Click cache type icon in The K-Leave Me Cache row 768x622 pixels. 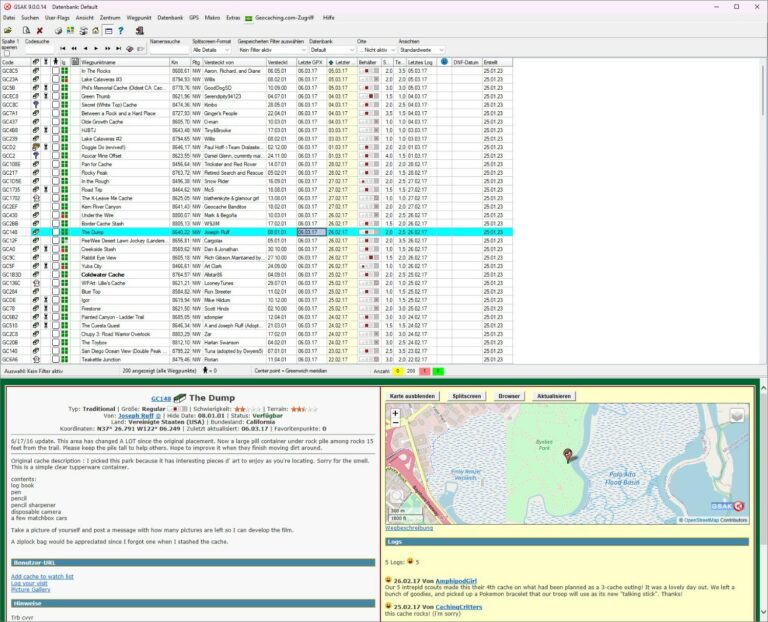point(36,198)
